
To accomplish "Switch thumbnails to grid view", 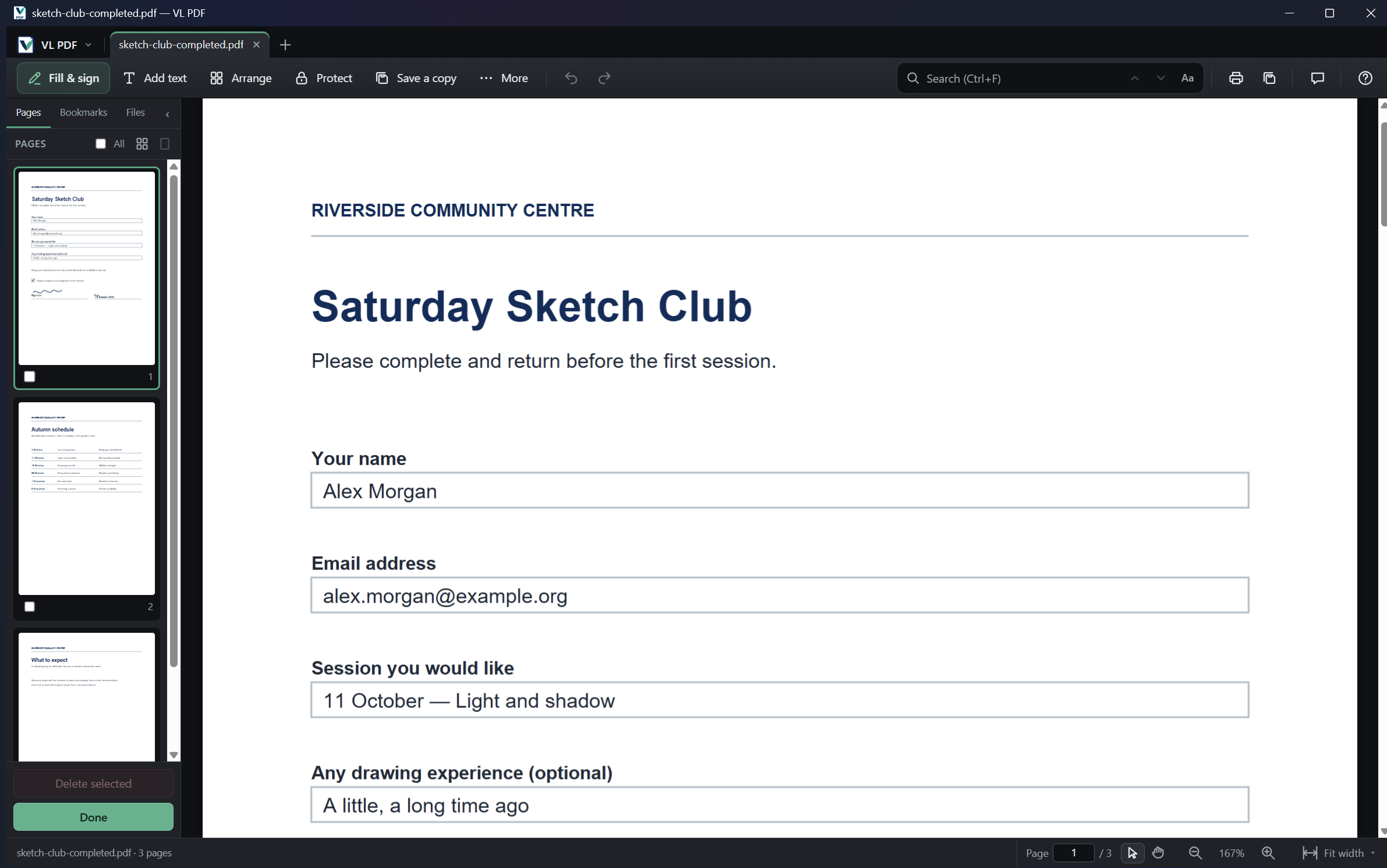I will click(142, 144).
